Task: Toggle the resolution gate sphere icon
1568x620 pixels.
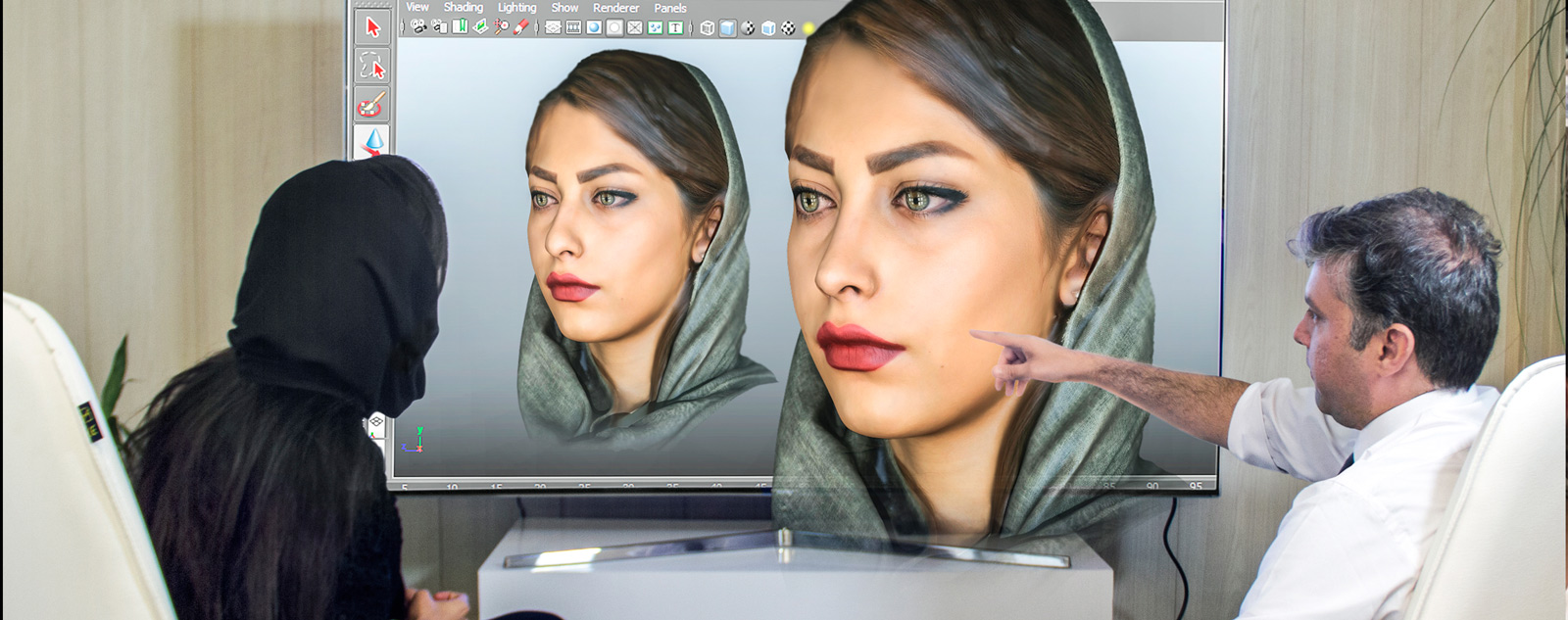Action: pos(594,27)
